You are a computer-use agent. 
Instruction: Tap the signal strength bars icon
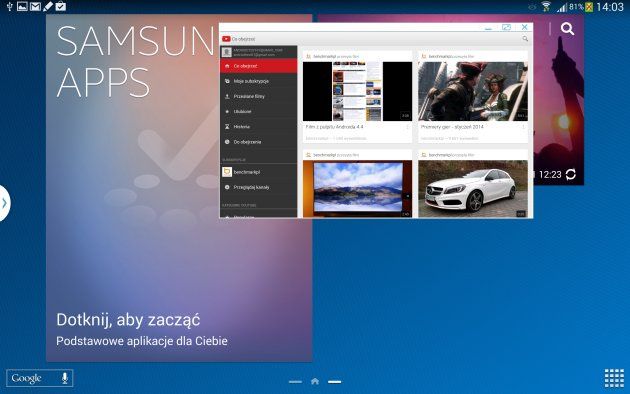point(562,7)
